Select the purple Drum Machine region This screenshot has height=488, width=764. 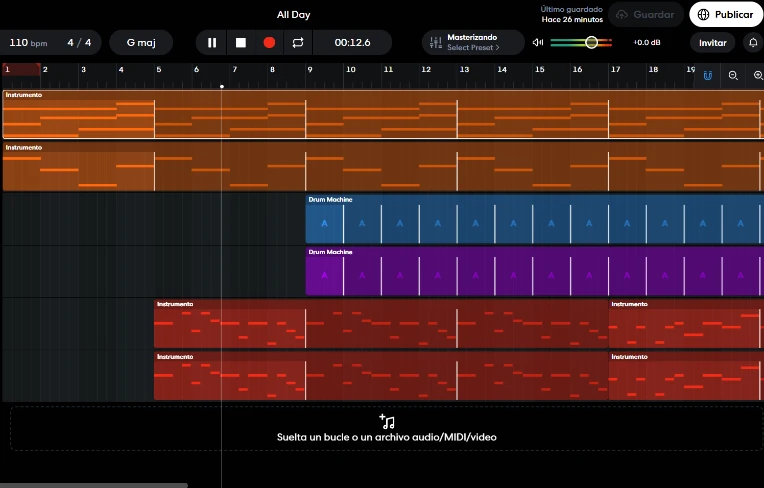535,271
